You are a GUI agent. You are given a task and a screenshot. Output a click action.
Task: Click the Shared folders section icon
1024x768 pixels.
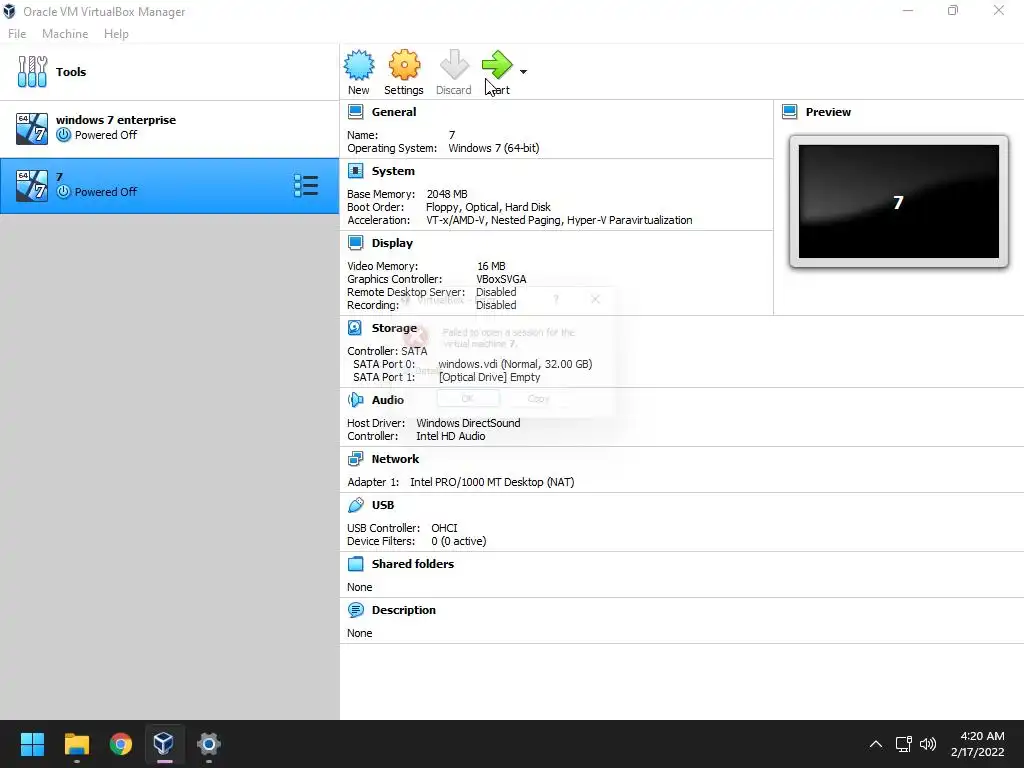(x=355, y=564)
